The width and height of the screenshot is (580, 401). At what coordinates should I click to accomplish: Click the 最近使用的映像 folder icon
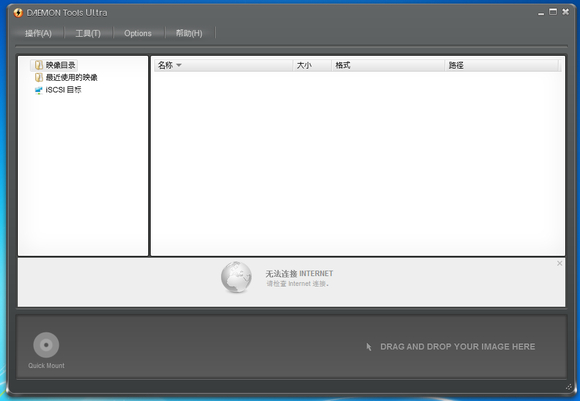click(39, 77)
